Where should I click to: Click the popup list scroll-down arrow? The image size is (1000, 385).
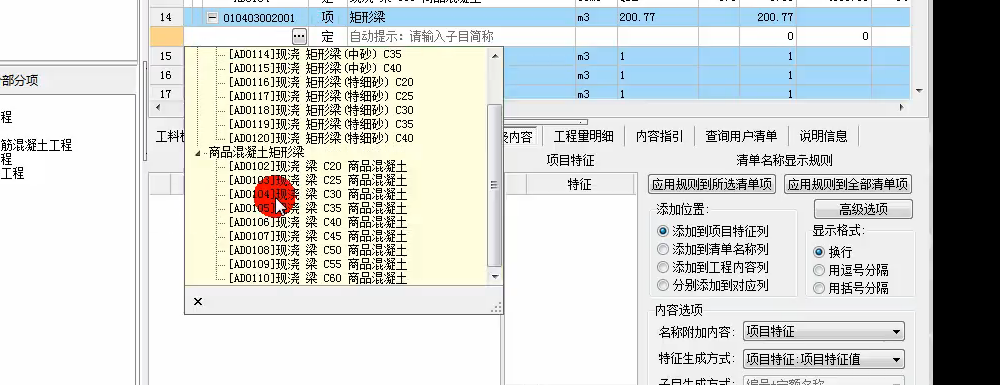pyautogui.click(x=495, y=276)
